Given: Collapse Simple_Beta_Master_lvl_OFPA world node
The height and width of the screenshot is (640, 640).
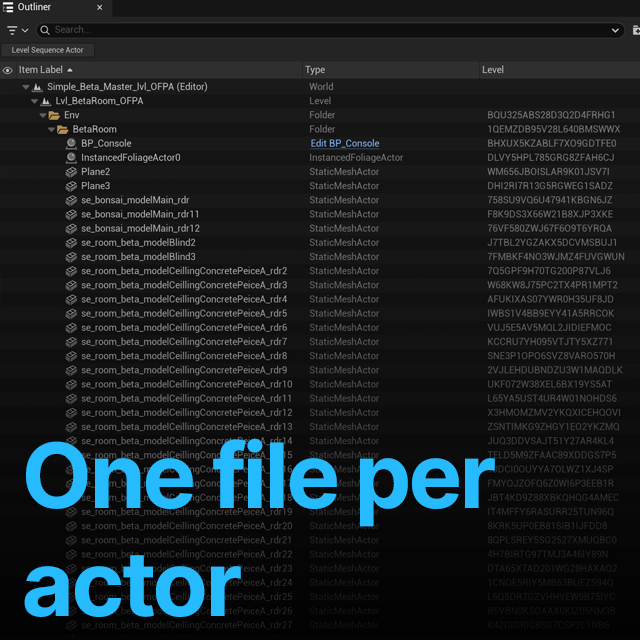Looking at the screenshot, I should [26, 87].
